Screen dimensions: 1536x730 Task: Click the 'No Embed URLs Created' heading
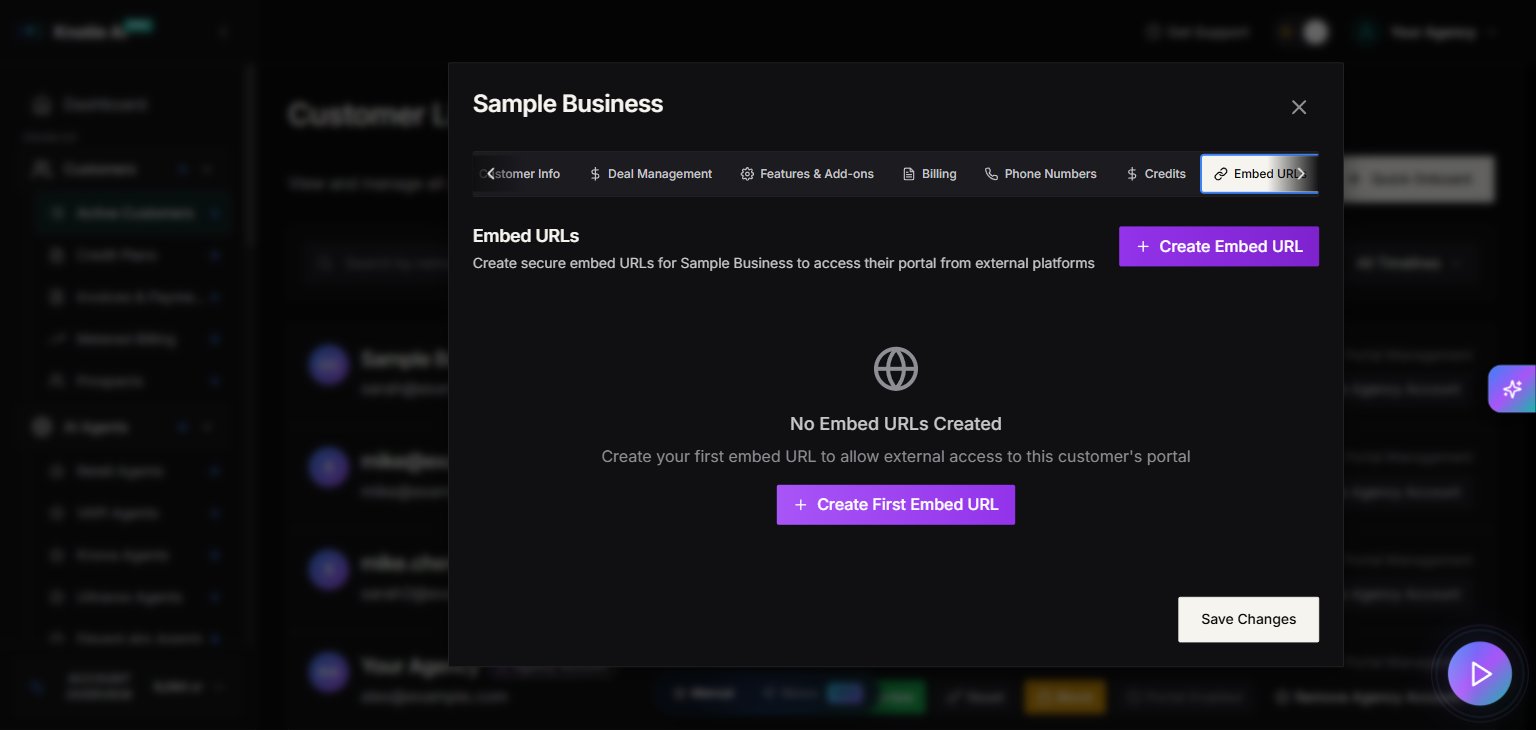896,424
